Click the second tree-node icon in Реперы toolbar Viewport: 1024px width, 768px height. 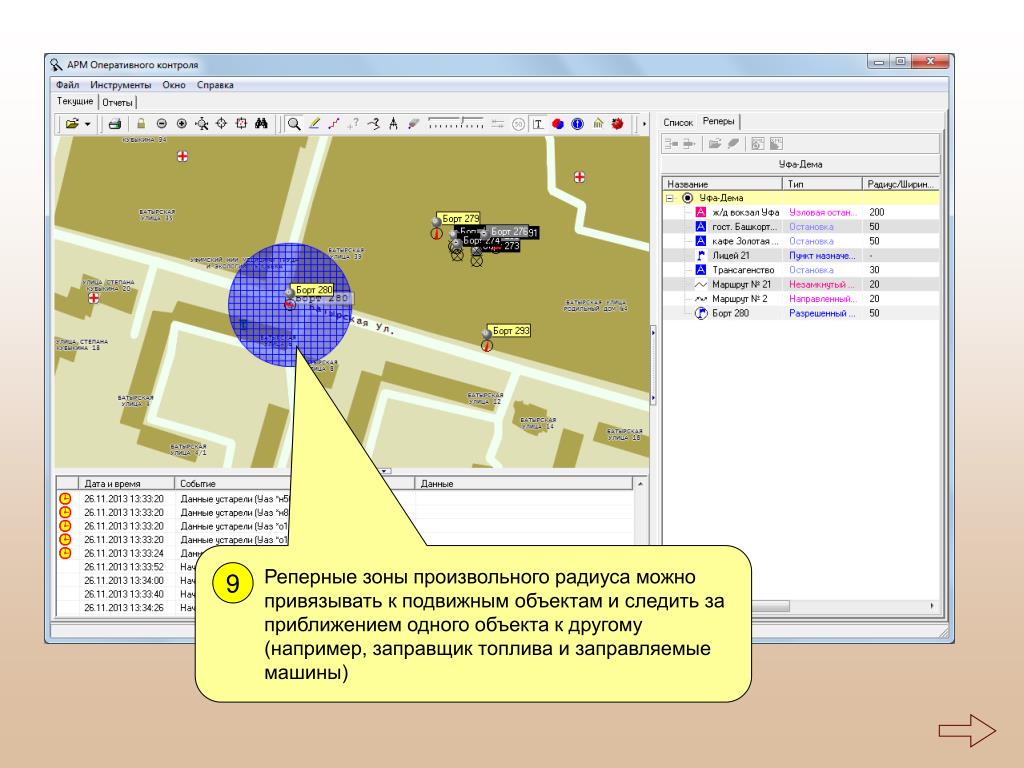point(688,144)
